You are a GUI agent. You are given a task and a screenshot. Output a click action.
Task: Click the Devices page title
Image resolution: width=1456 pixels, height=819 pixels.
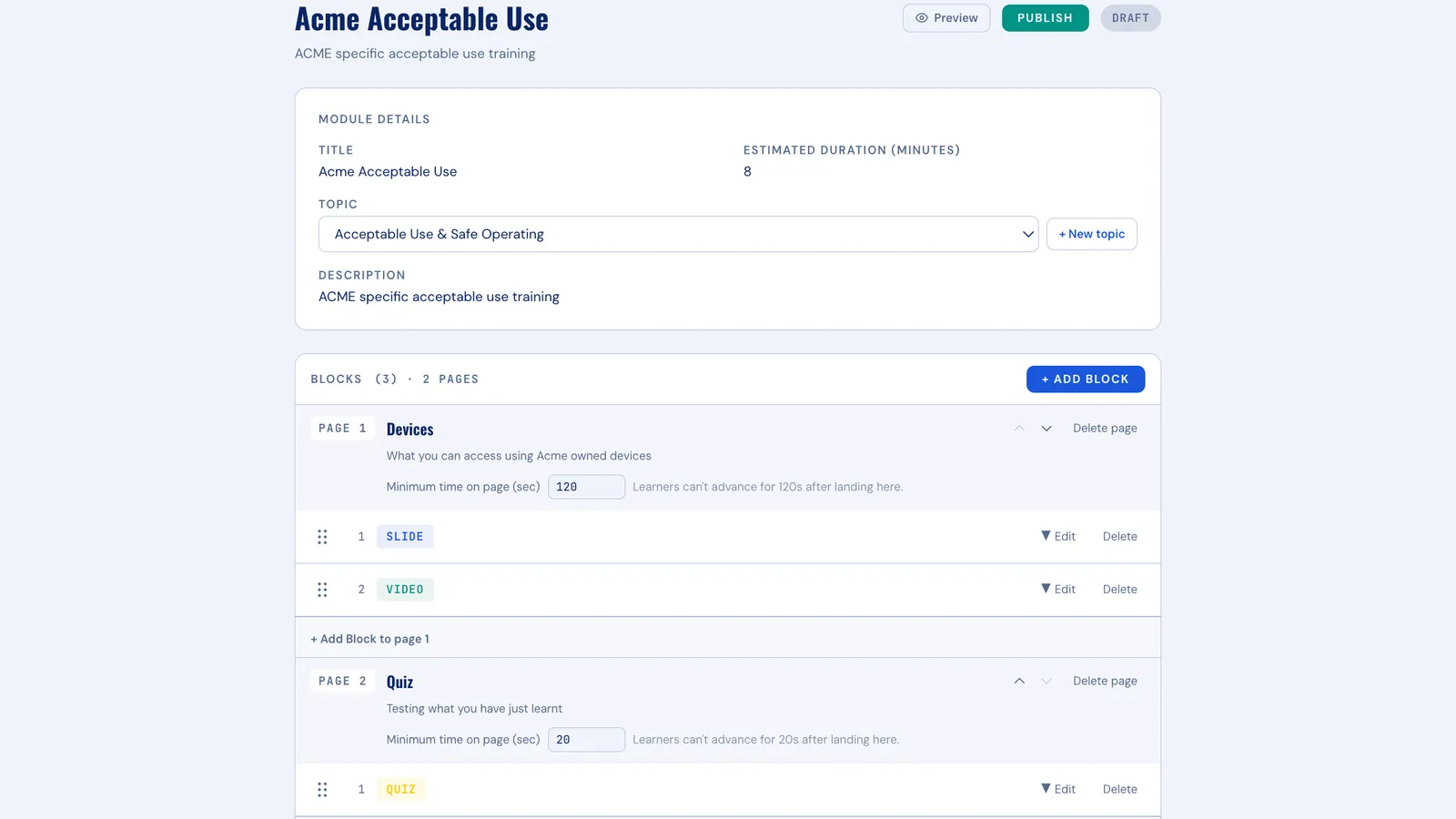tap(409, 430)
